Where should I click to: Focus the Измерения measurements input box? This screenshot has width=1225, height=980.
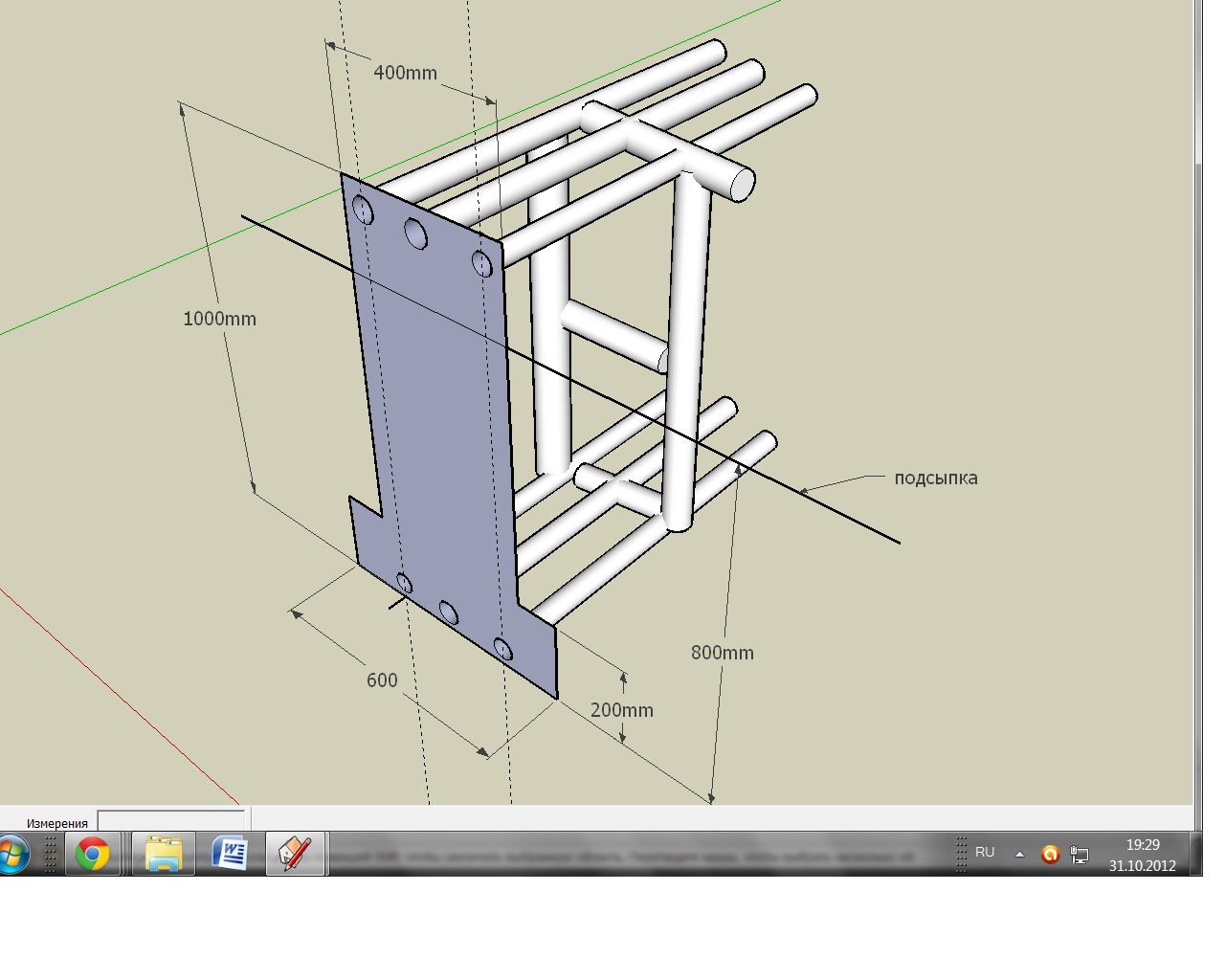(171, 821)
